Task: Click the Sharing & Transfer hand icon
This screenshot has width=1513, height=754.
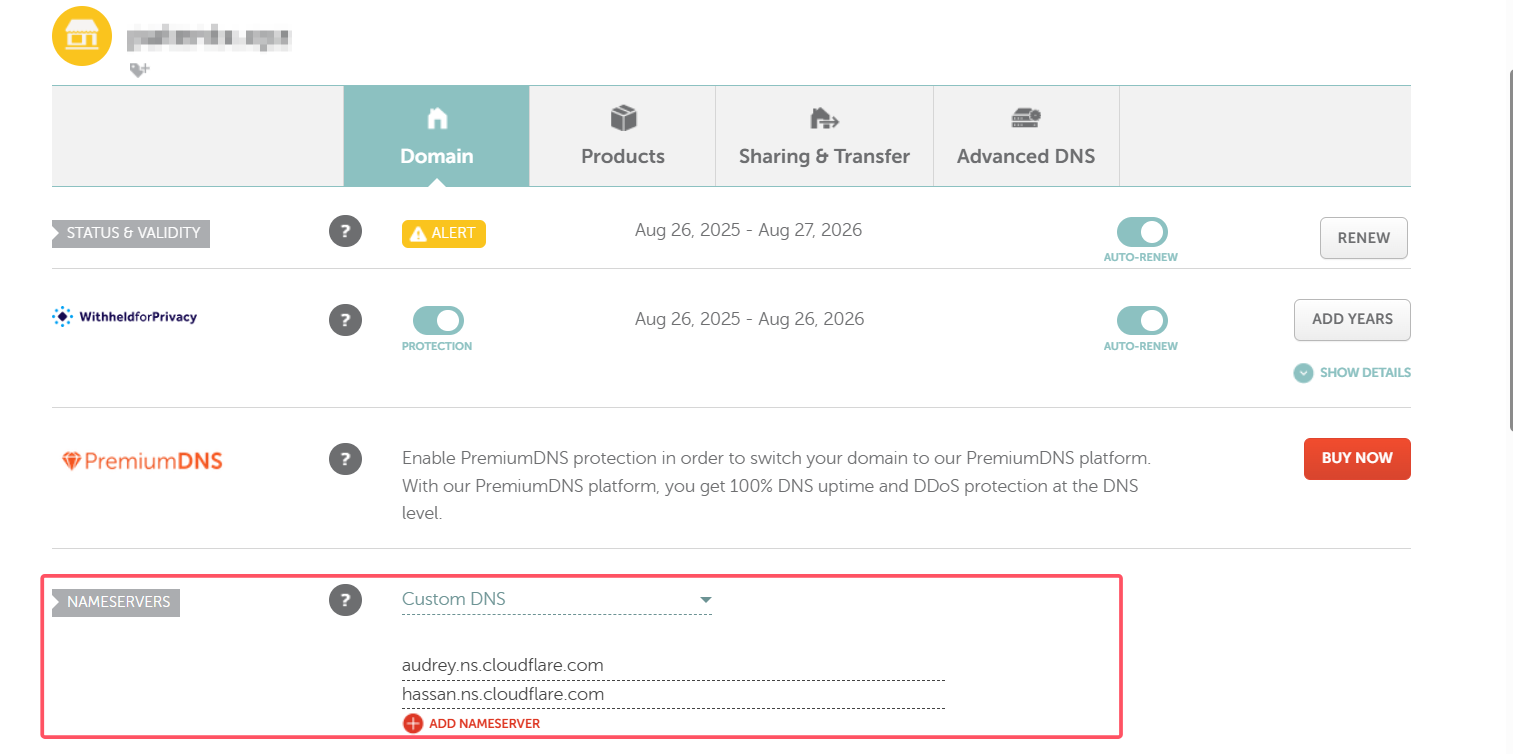Action: click(823, 116)
